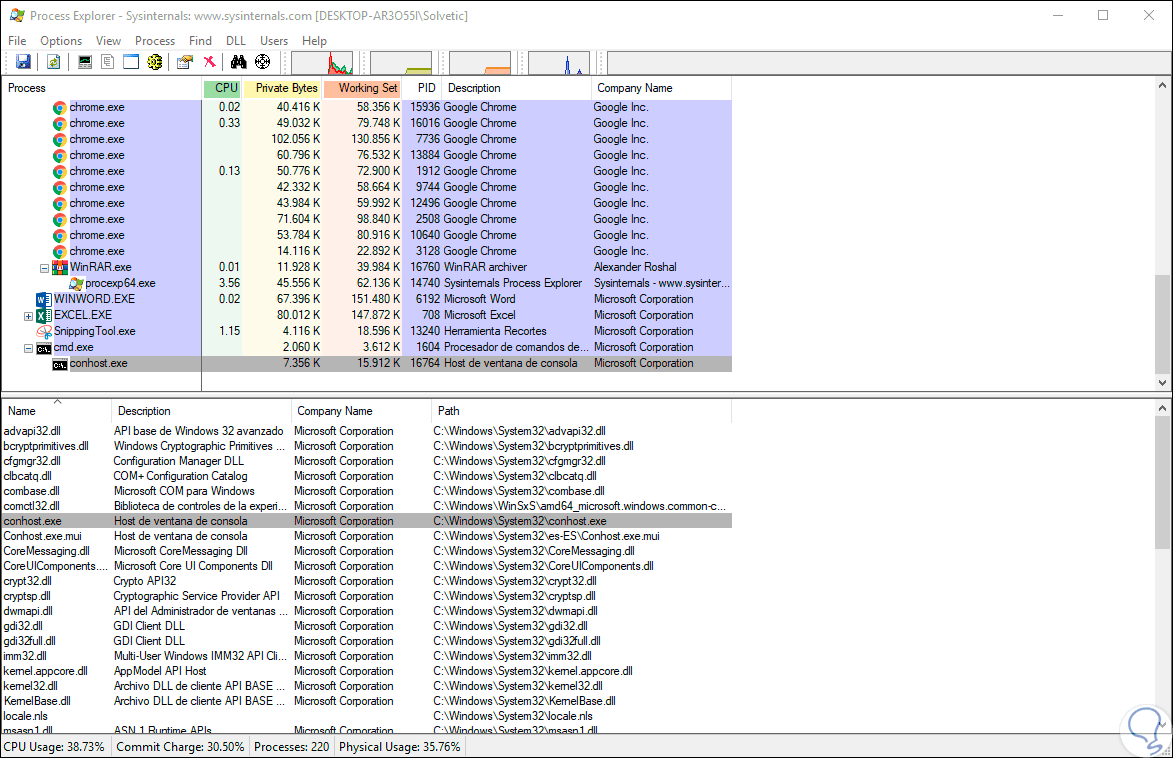This screenshot has height=758, width=1173.
Task: Select the WinRAR.exe process icon
Action: [60, 267]
